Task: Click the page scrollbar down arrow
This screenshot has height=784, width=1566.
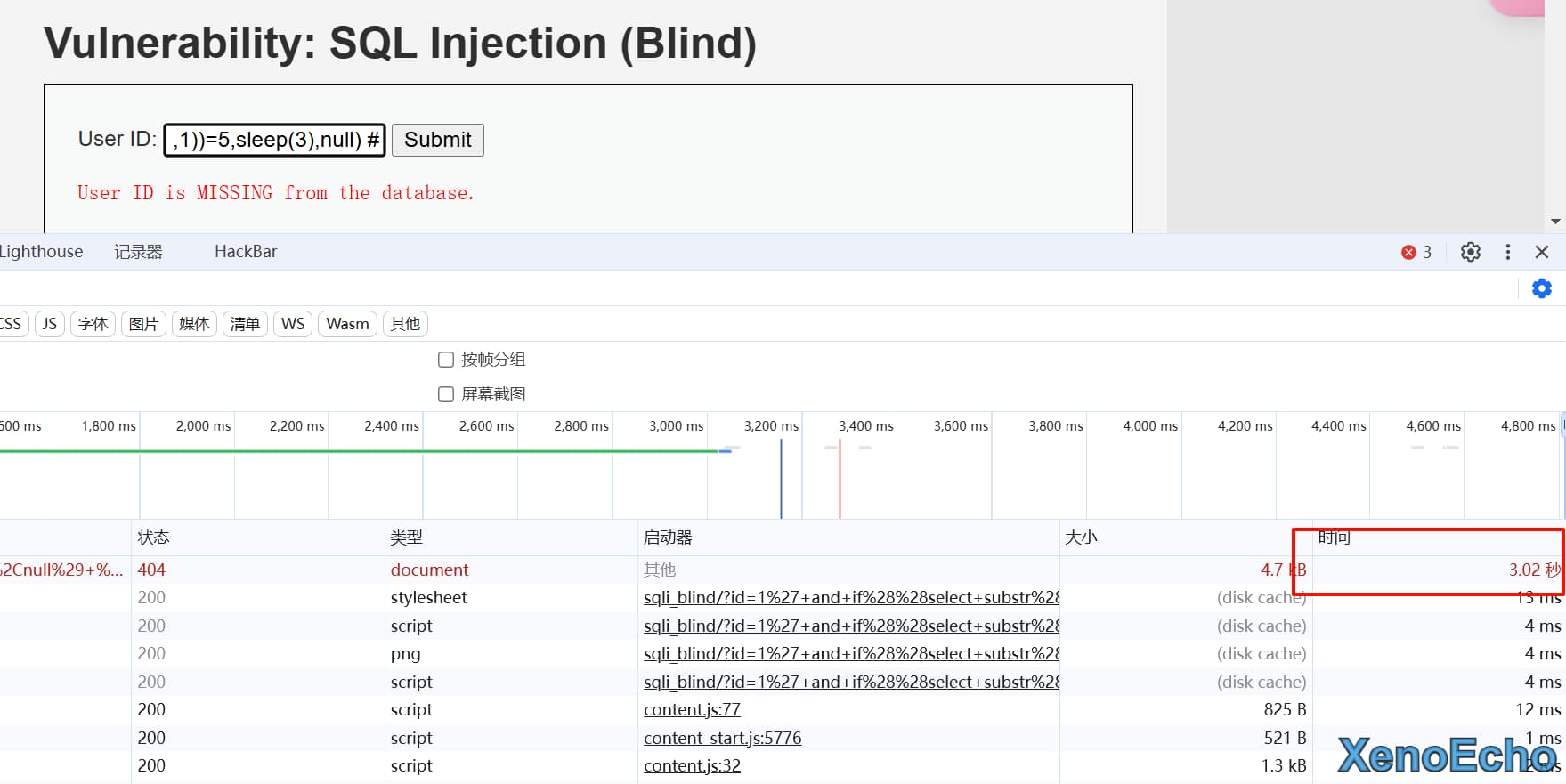Action: [x=1555, y=222]
